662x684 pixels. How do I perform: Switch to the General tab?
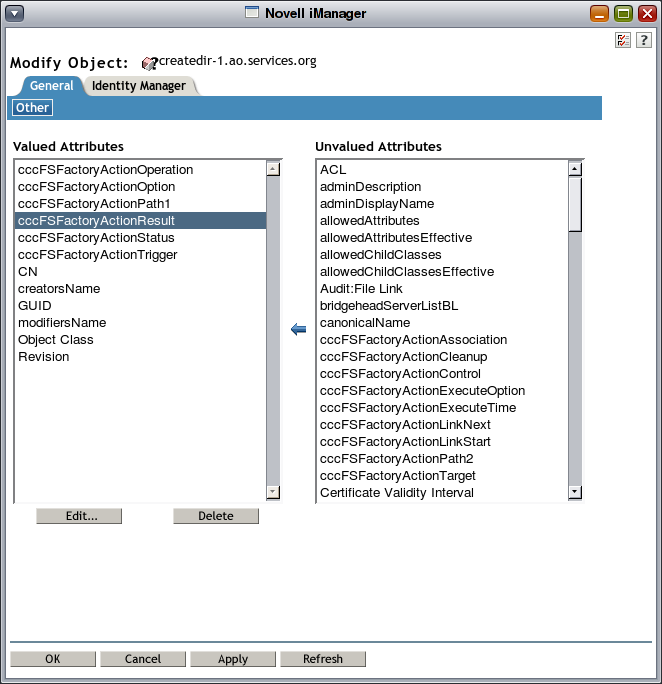[x=51, y=86]
